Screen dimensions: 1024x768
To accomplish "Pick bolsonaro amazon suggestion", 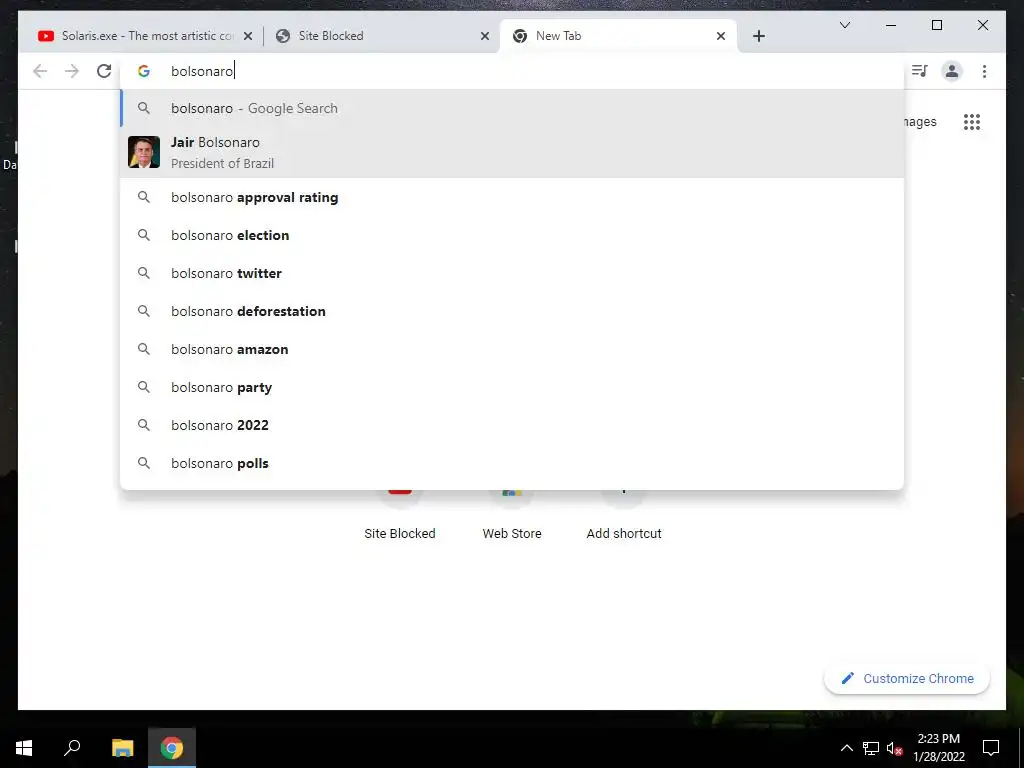I will point(513,349).
